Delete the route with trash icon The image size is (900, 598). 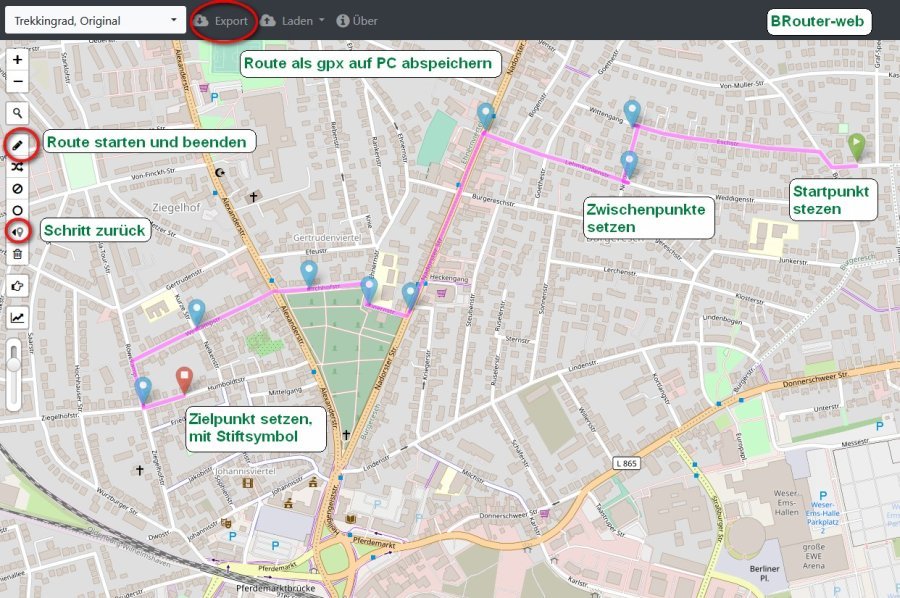[17, 254]
